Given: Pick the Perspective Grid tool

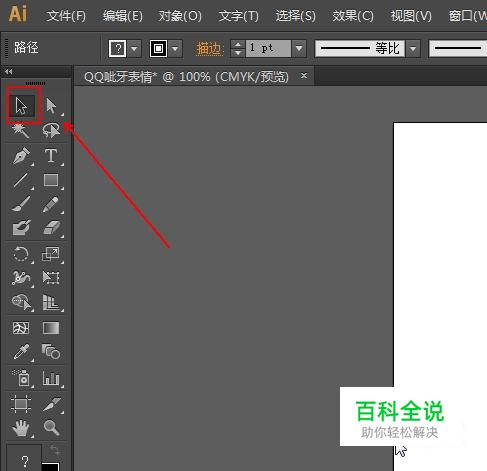Looking at the screenshot, I should pyautogui.click(x=51, y=302).
